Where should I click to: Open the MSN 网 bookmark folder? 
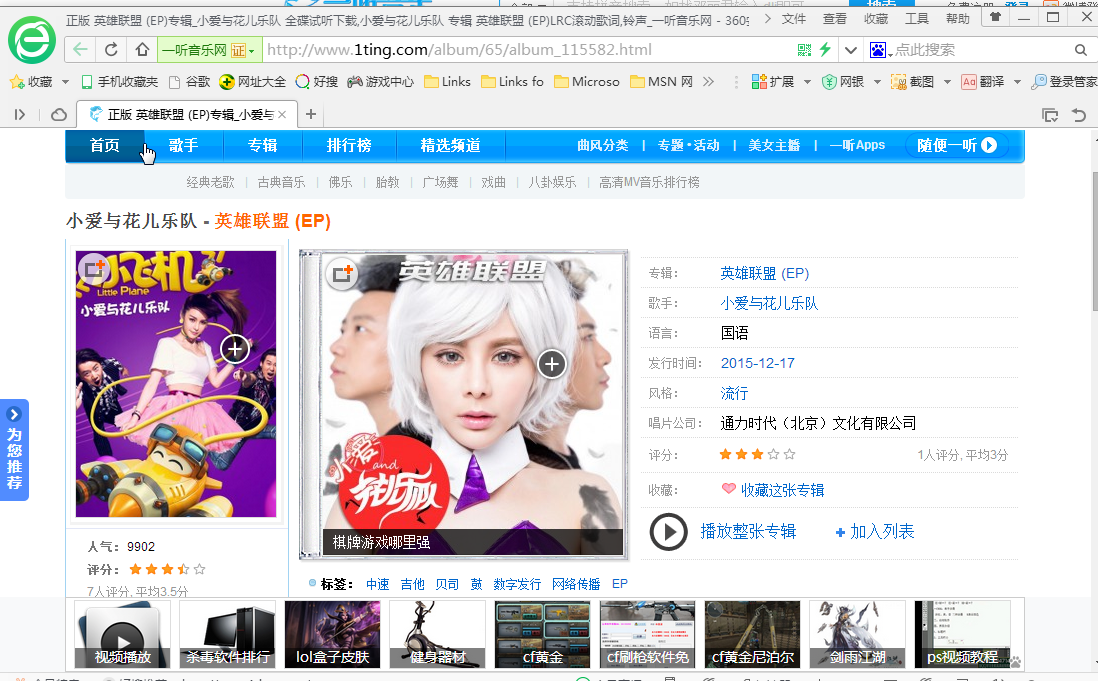[662, 82]
